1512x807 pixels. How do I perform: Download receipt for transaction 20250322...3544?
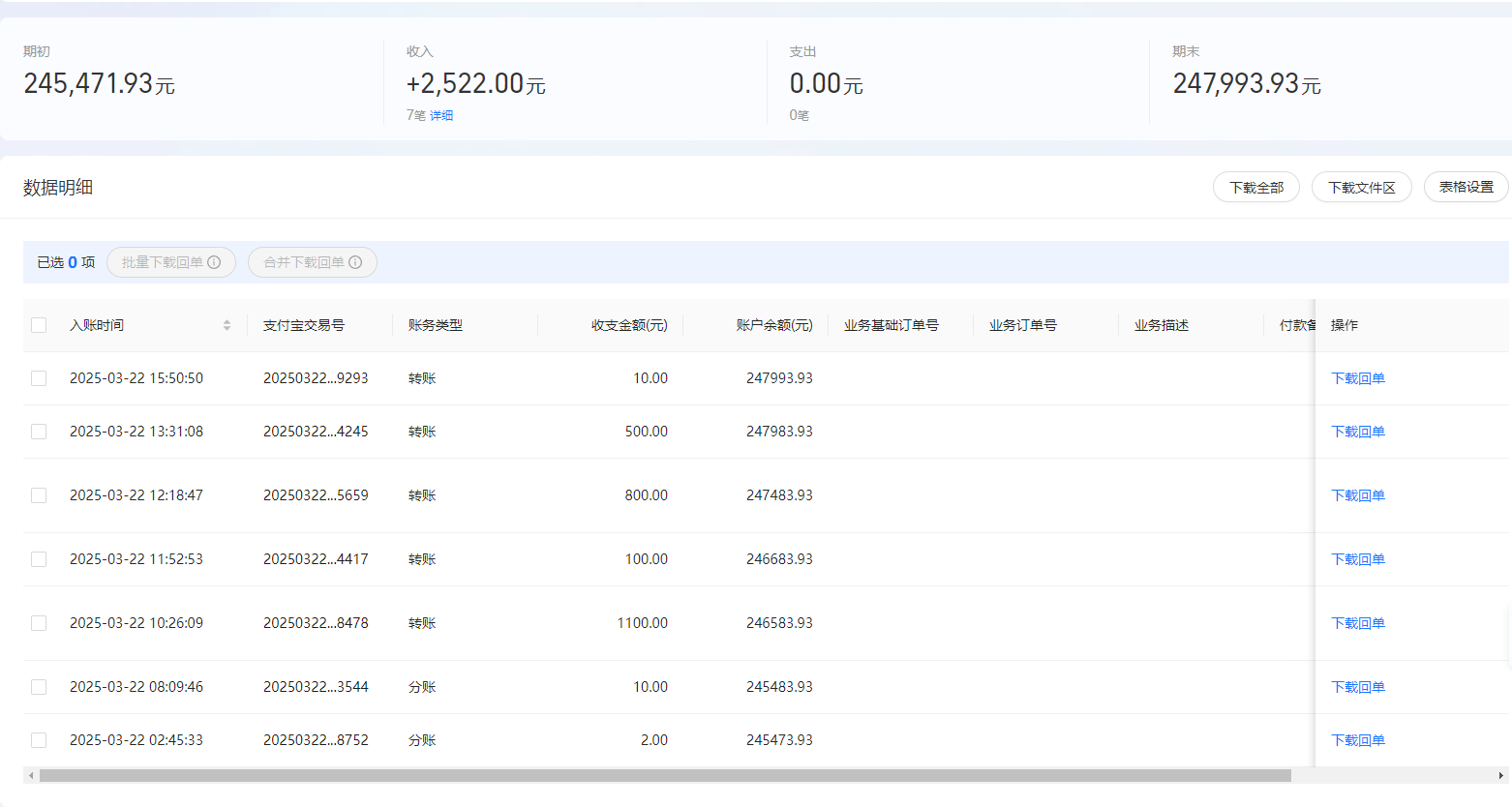tap(1358, 687)
